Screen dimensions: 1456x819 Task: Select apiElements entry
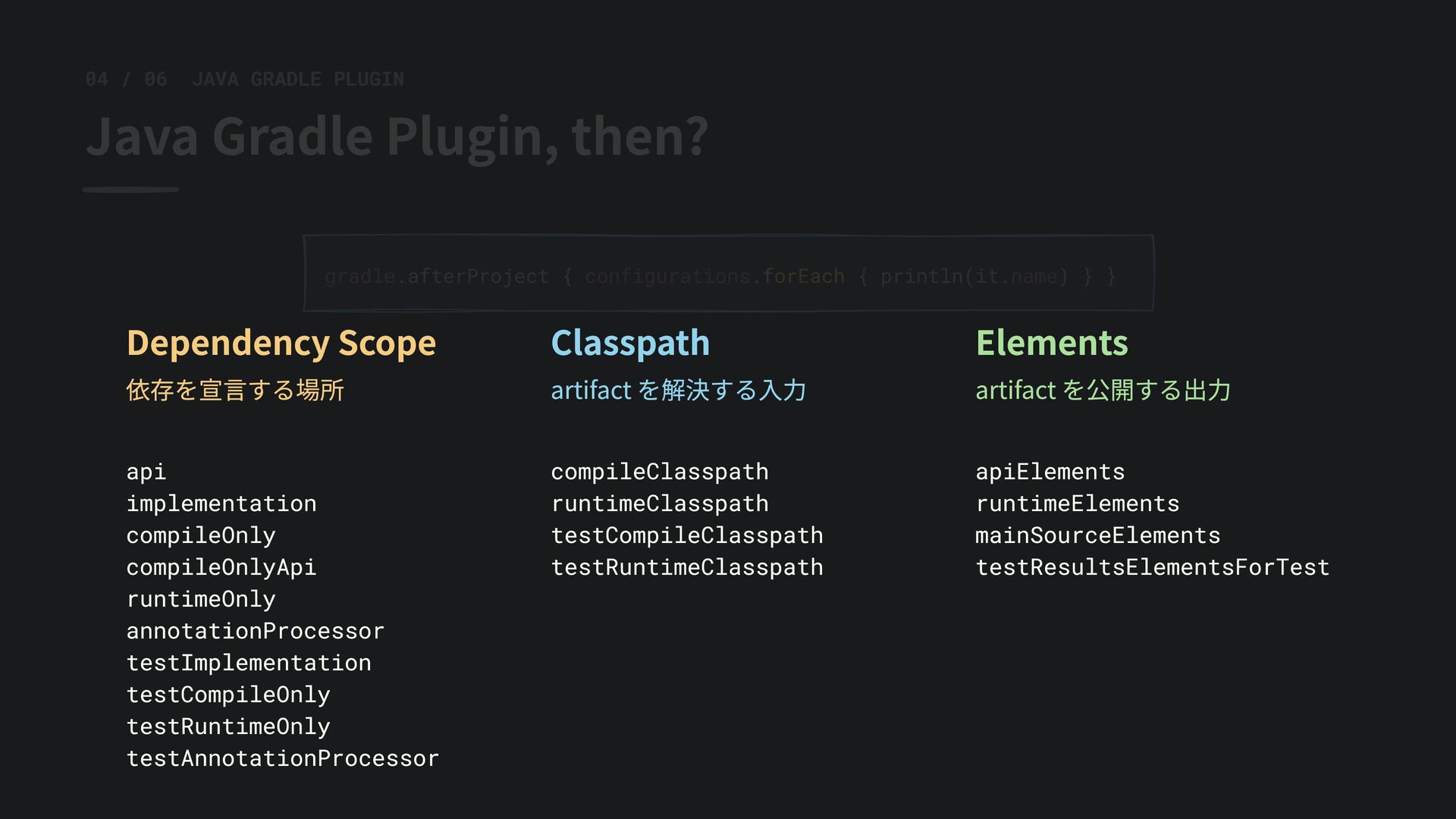(1050, 472)
